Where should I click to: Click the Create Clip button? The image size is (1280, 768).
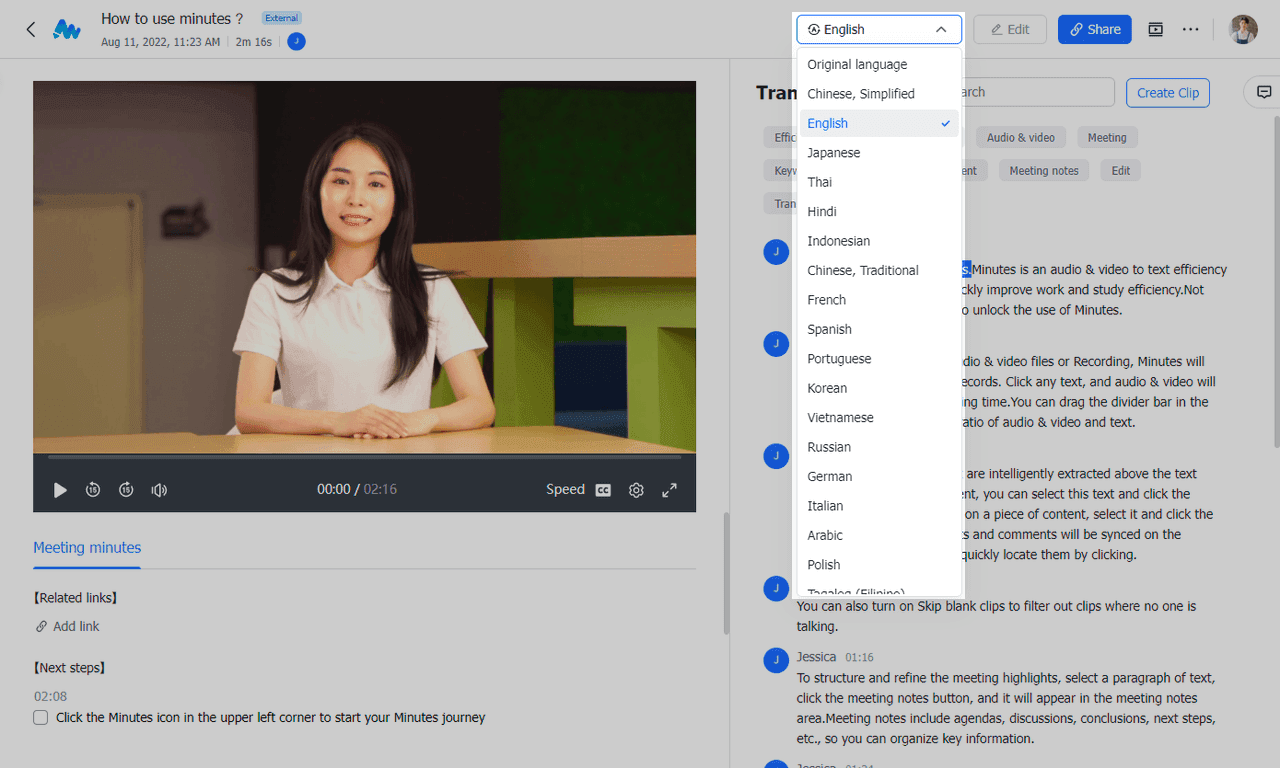[1167, 93]
